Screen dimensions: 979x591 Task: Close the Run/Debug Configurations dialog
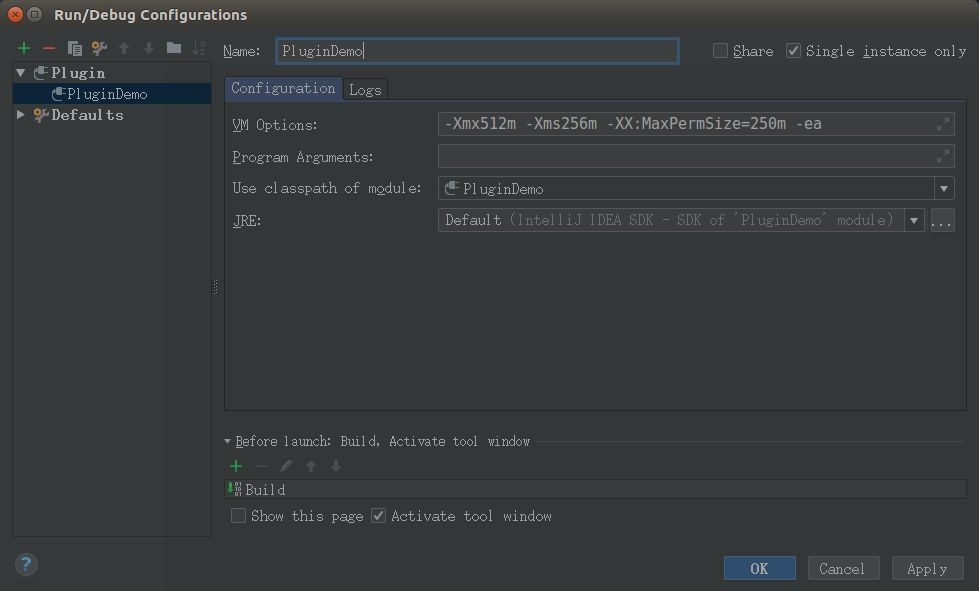[16, 14]
